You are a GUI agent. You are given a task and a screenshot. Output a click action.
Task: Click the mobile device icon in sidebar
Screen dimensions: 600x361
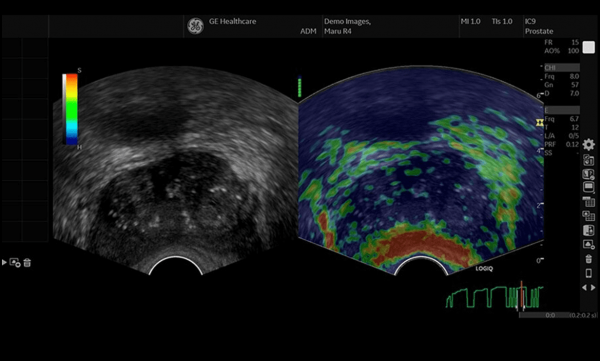click(589, 273)
